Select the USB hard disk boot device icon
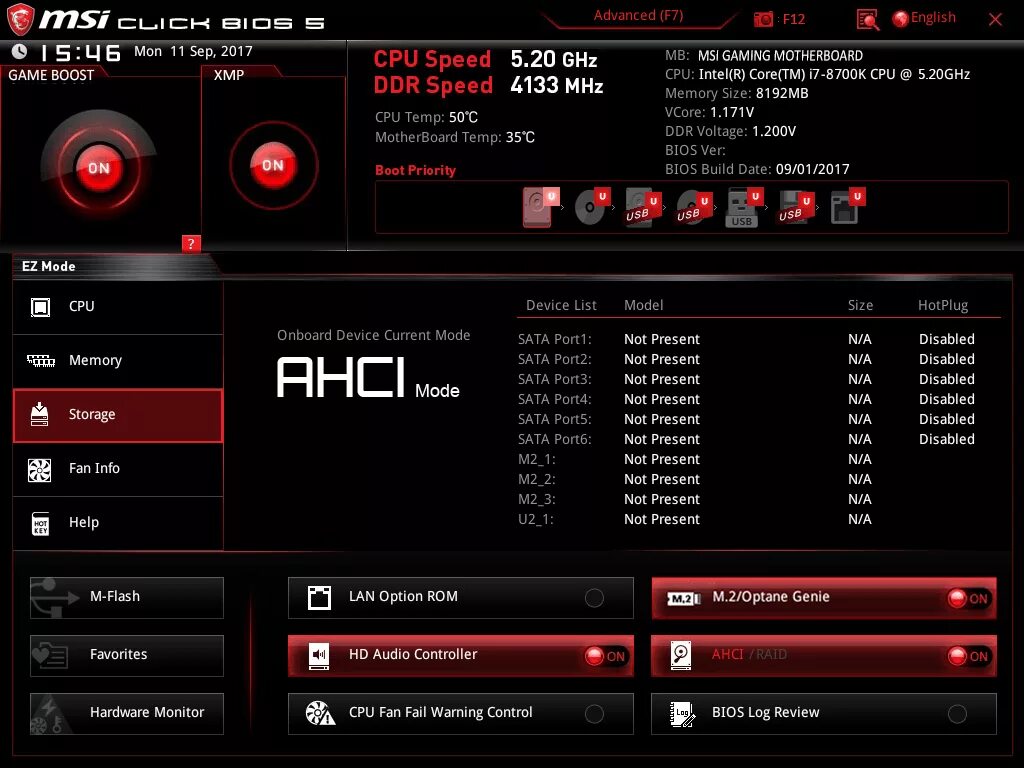The width and height of the screenshot is (1024, 768). (643, 207)
